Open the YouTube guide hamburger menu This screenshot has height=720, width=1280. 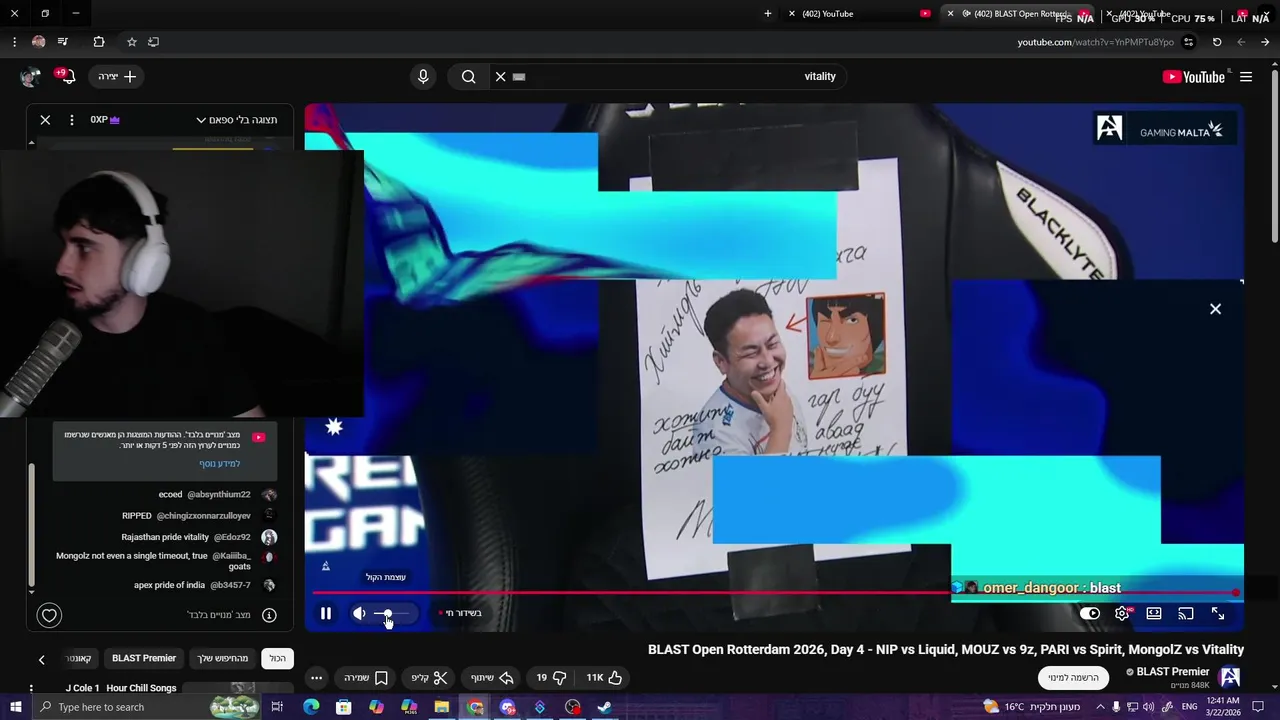click(x=1246, y=77)
